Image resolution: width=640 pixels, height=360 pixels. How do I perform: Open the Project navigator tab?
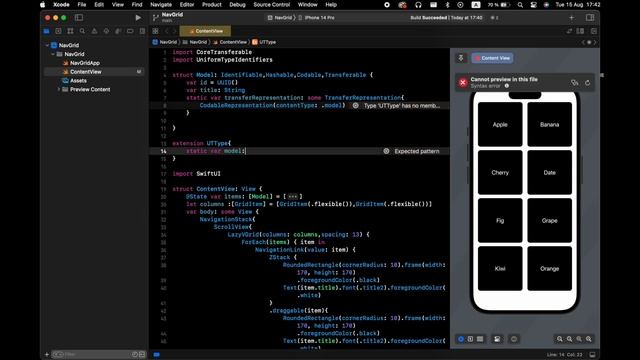[x=47, y=31]
